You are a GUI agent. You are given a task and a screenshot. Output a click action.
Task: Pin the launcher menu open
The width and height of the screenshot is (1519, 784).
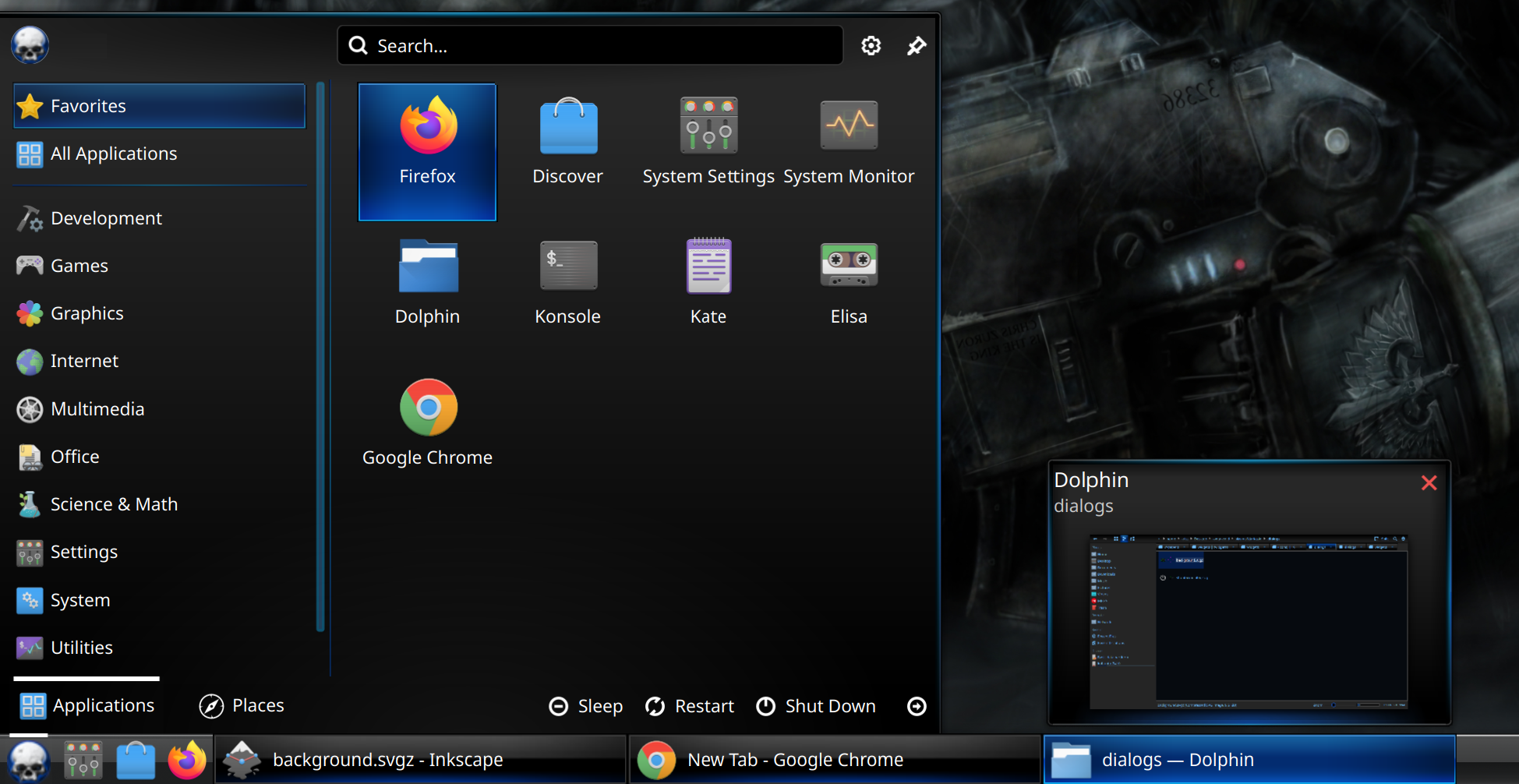click(x=917, y=46)
